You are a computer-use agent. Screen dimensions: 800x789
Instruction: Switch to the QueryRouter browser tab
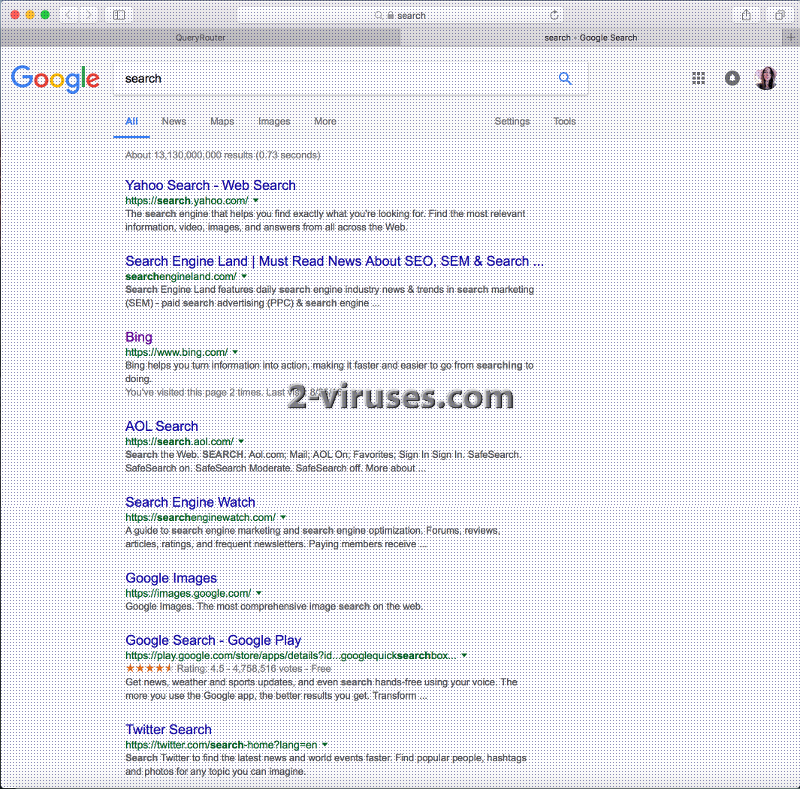(x=200, y=37)
